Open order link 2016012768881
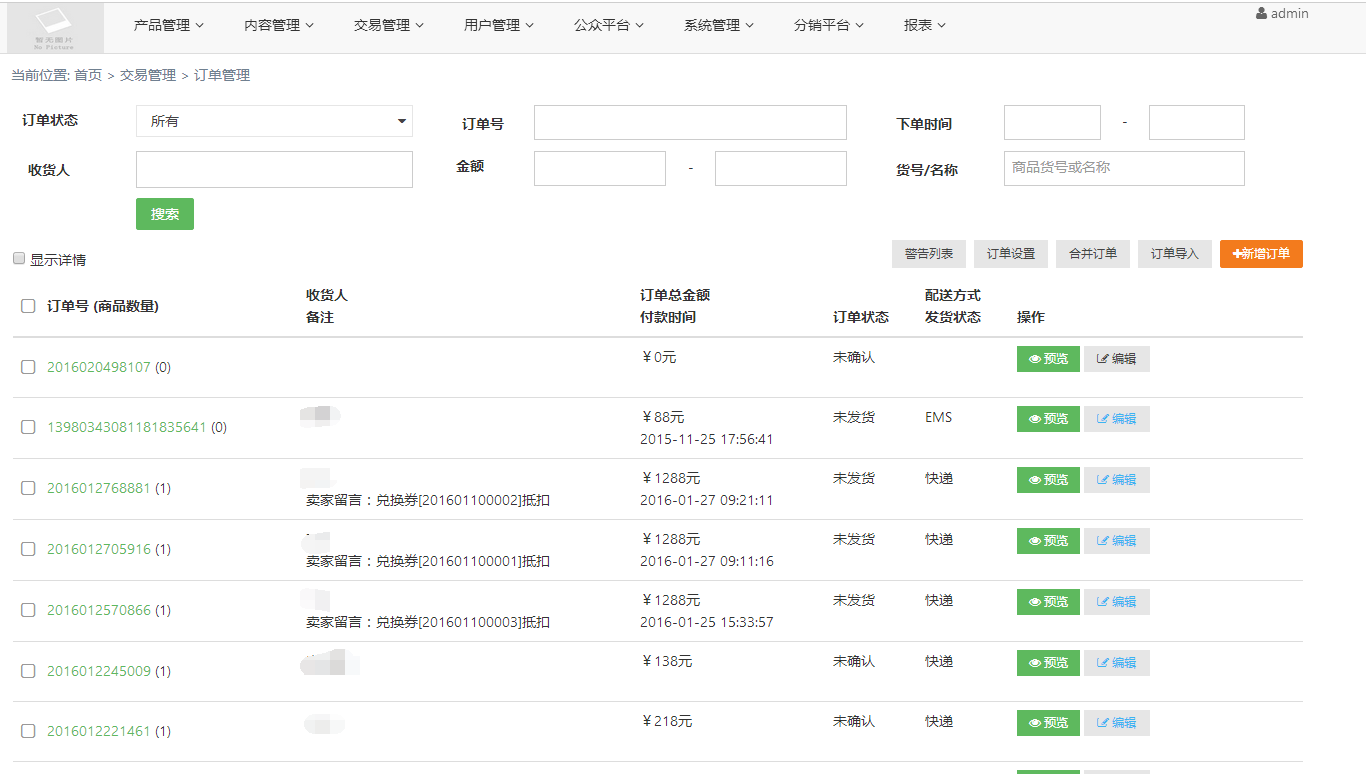This screenshot has height=774, width=1366. pyautogui.click(x=99, y=488)
